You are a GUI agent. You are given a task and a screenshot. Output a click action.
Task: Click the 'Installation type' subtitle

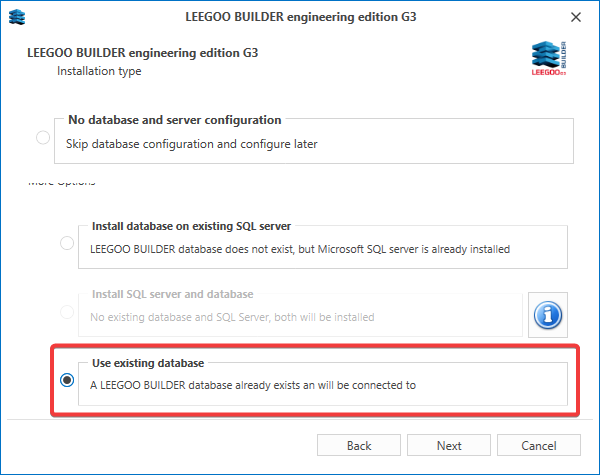(x=99, y=71)
